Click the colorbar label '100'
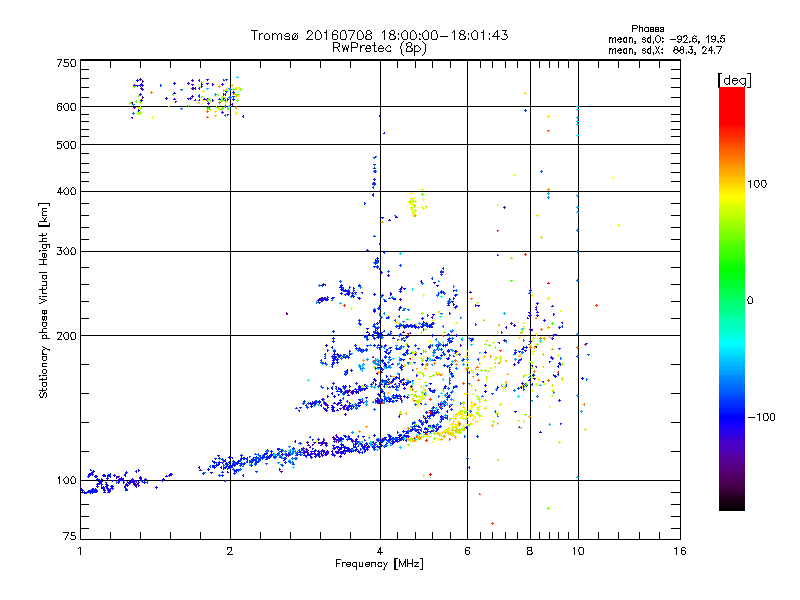The image size is (800, 600). tap(757, 184)
